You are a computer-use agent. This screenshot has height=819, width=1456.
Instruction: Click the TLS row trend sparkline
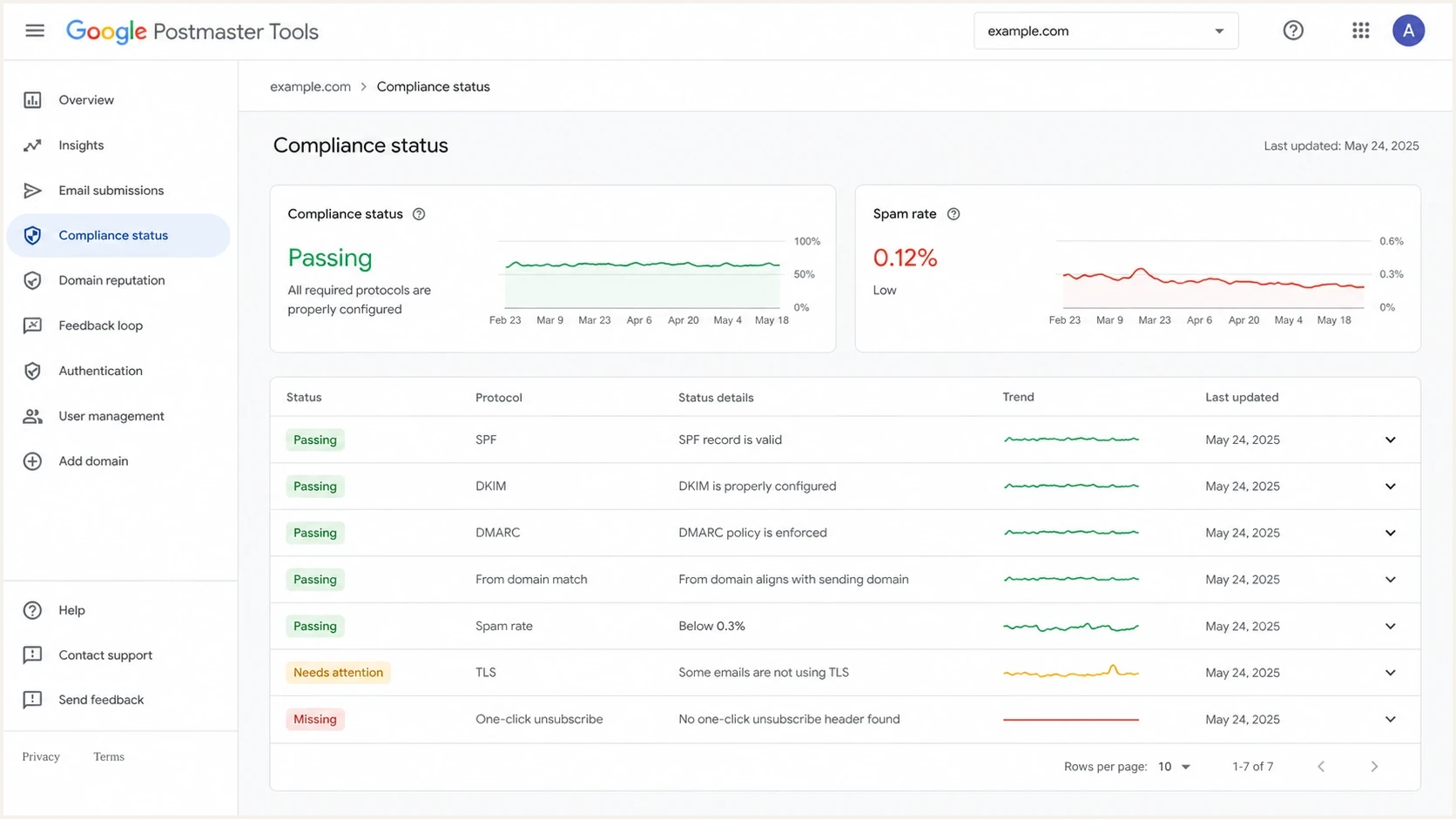1071,672
